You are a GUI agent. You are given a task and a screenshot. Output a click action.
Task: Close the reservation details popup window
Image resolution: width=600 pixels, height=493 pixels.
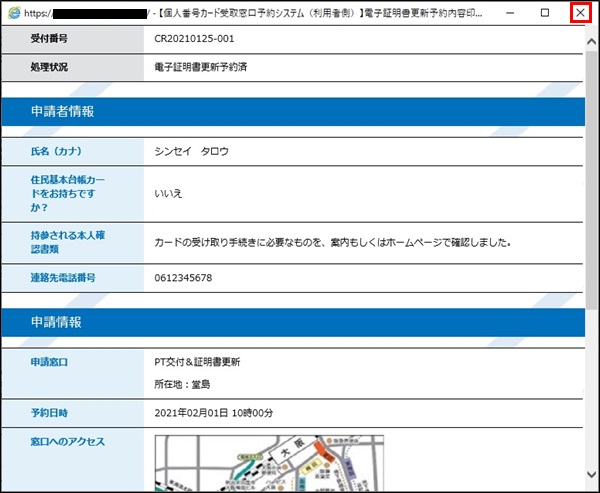click(580, 14)
